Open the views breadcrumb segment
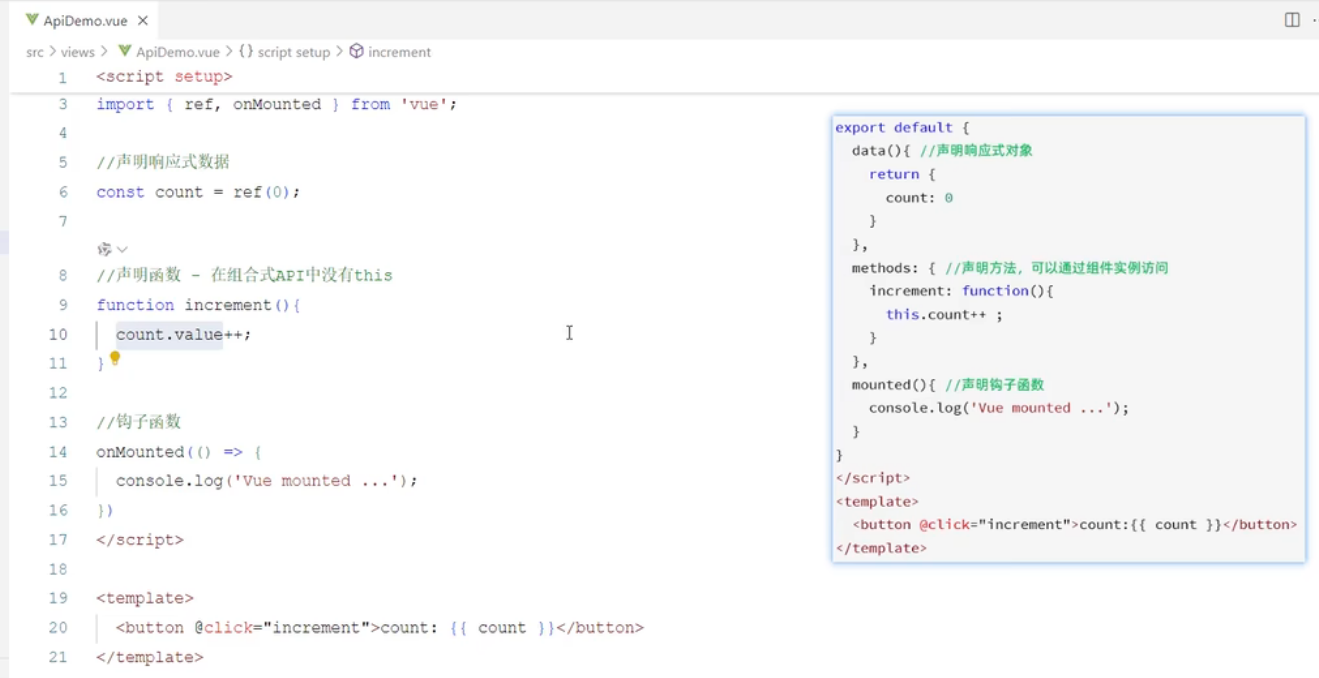1319x678 pixels. [x=77, y=52]
